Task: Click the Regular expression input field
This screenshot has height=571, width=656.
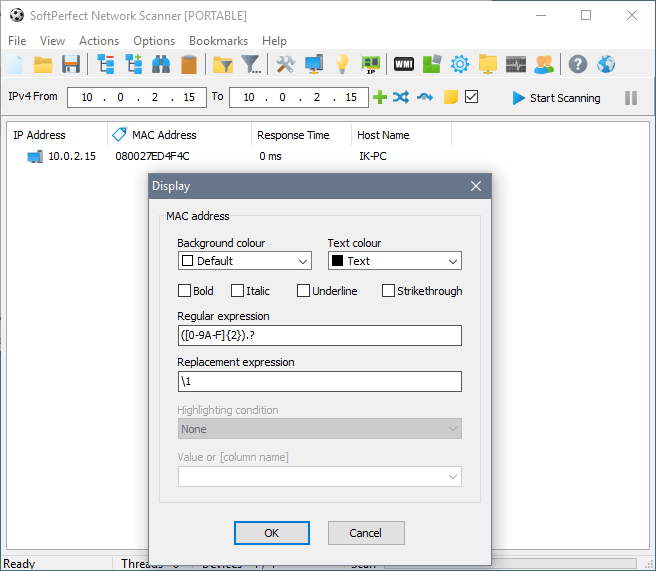Action: pyautogui.click(x=320, y=335)
